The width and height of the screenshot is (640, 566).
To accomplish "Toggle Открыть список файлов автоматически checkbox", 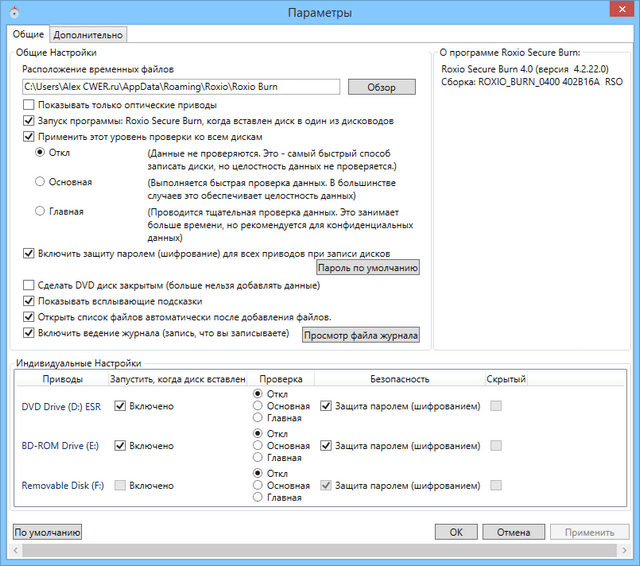I will click(x=29, y=317).
